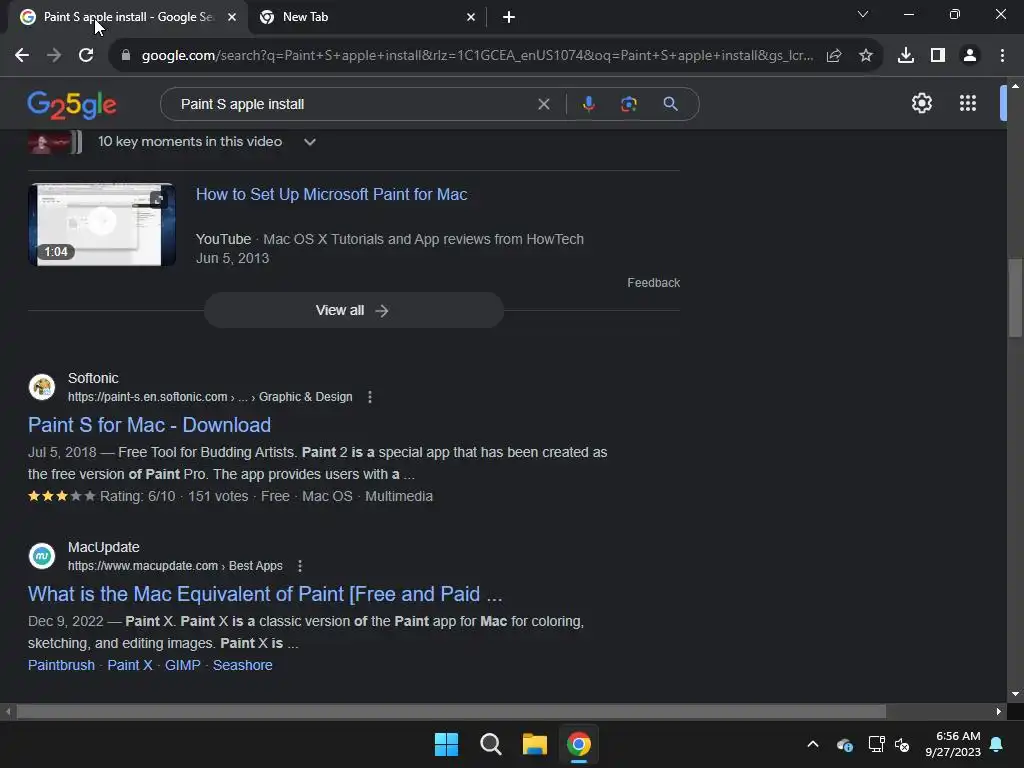Click the Chrome taskbar icon
Image resolution: width=1024 pixels, height=768 pixels.
click(x=579, y=744)
